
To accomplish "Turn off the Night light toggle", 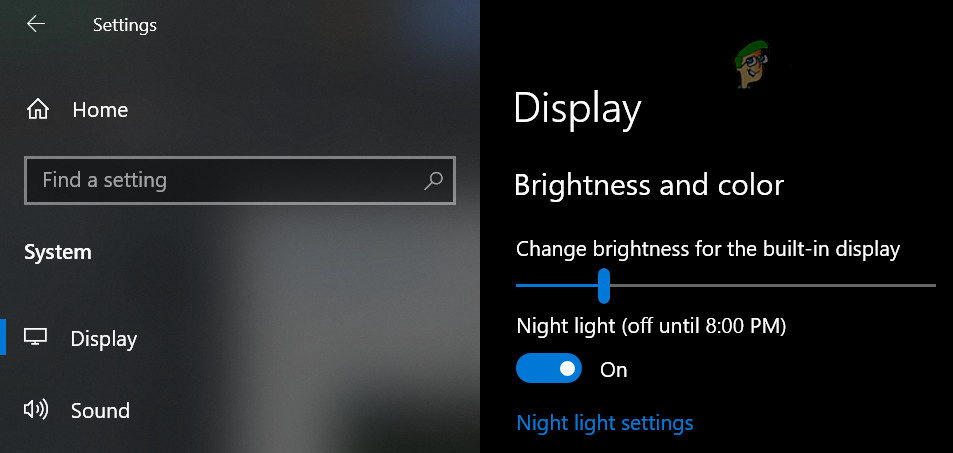I will [x=548, y=369].
